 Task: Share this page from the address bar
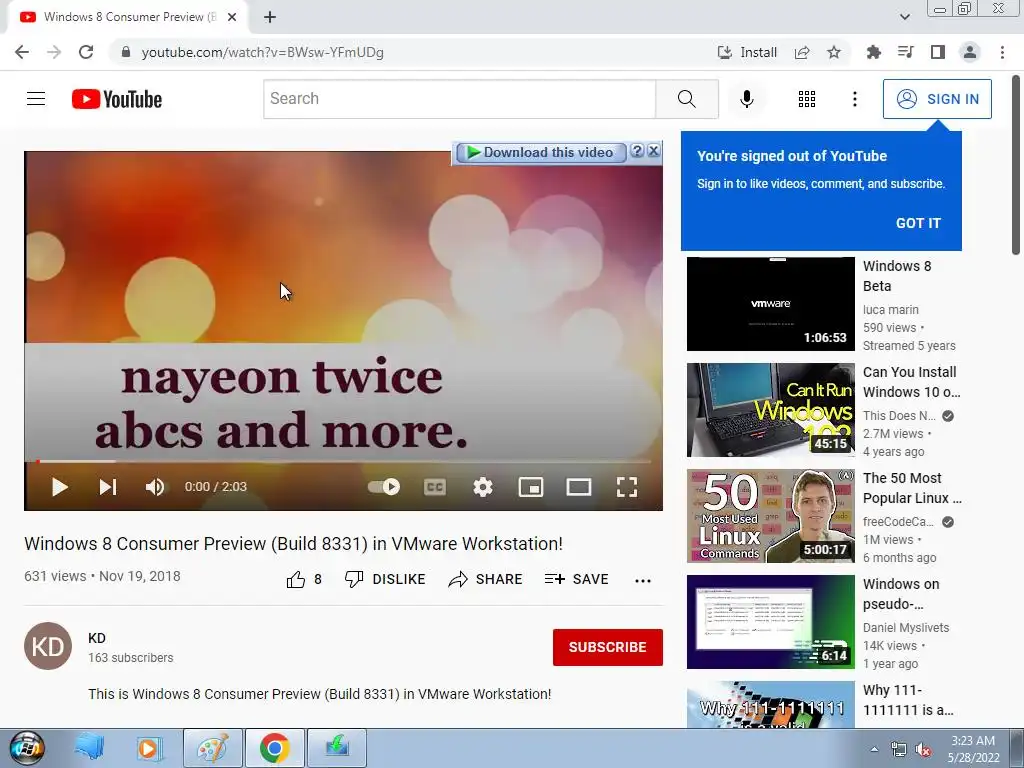[x=802, y=52]
